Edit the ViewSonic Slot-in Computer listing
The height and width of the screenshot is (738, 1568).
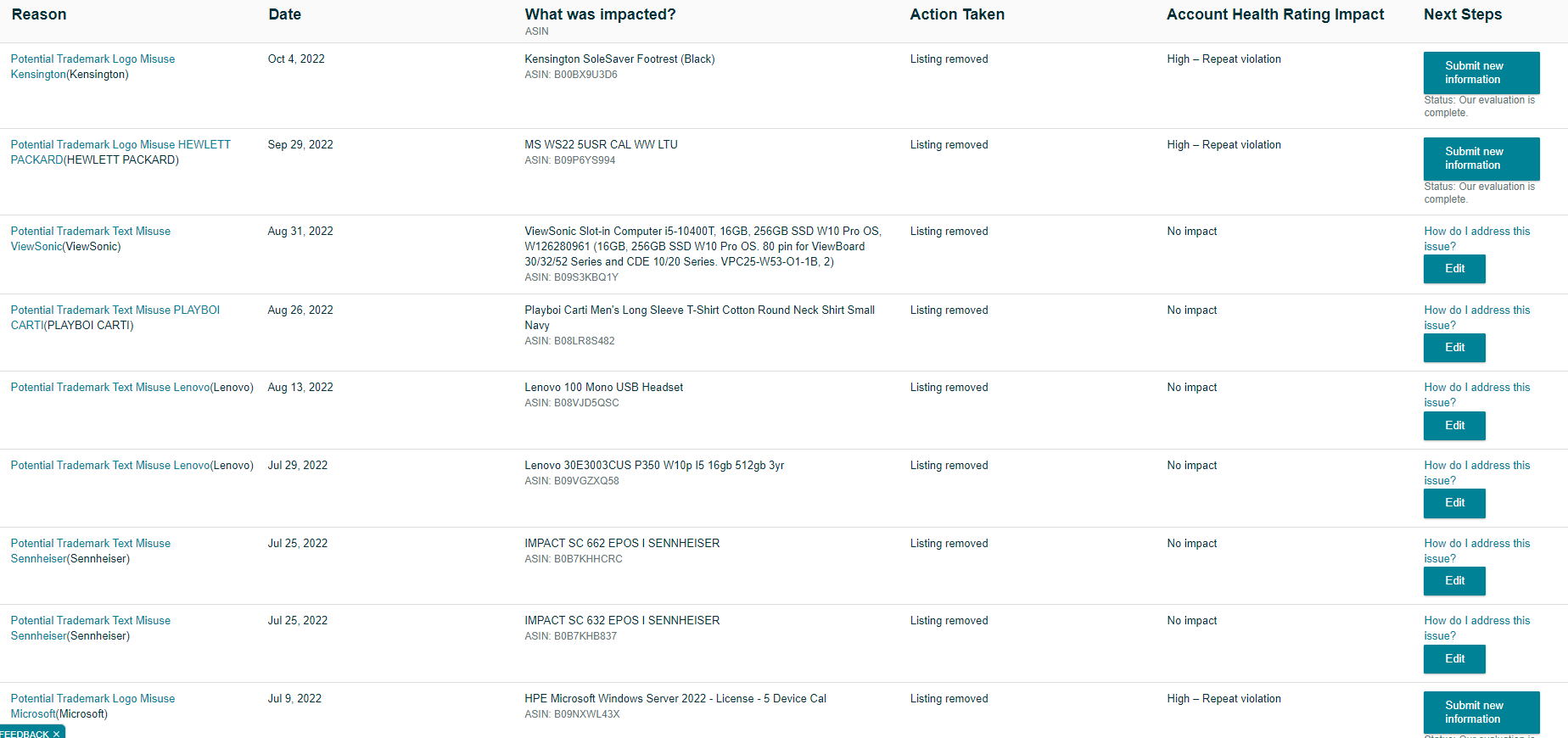coord(1454,269)
